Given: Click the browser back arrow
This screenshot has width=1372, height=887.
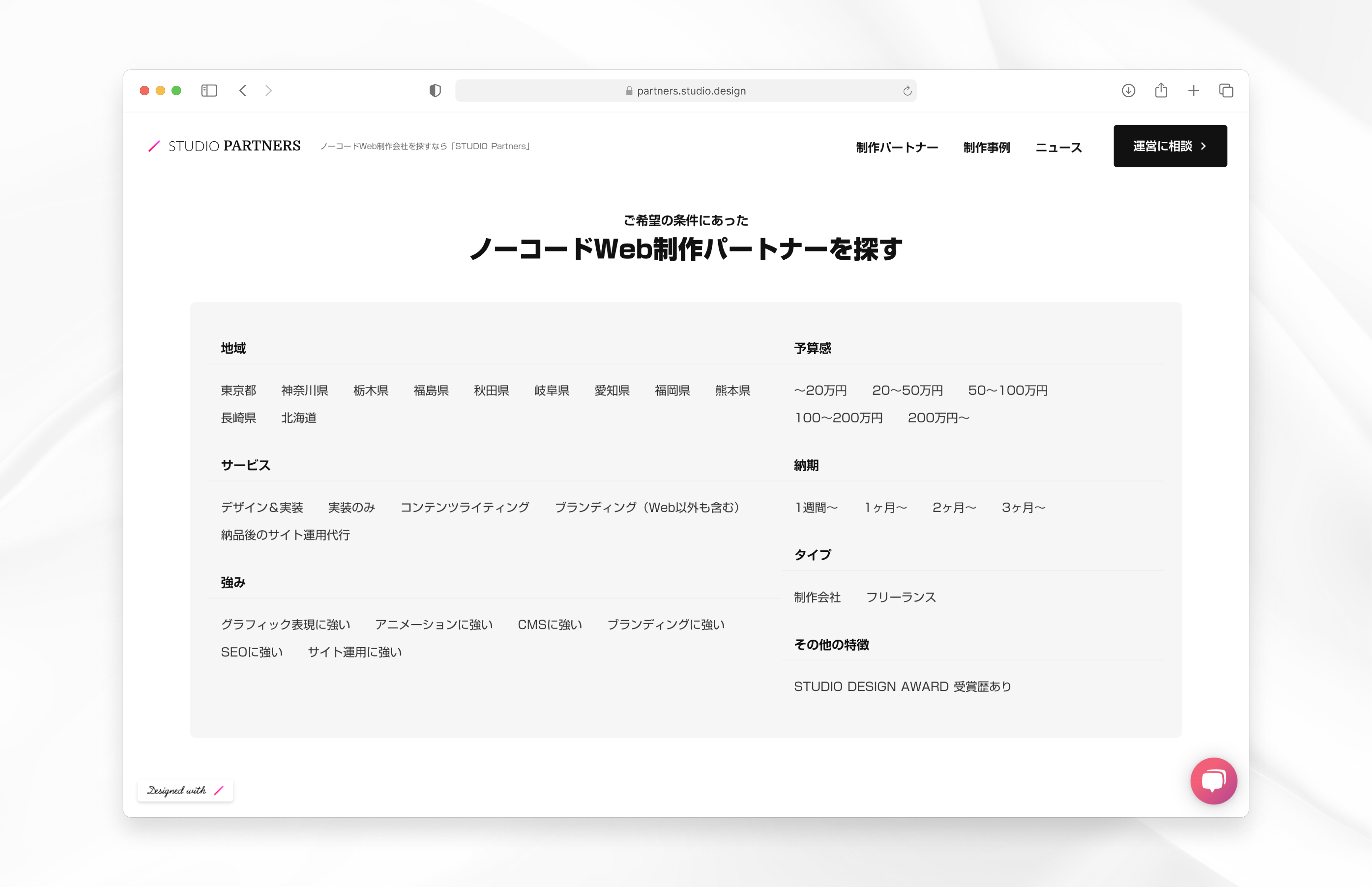Looking at the screenshot, I should coord(243,91).
